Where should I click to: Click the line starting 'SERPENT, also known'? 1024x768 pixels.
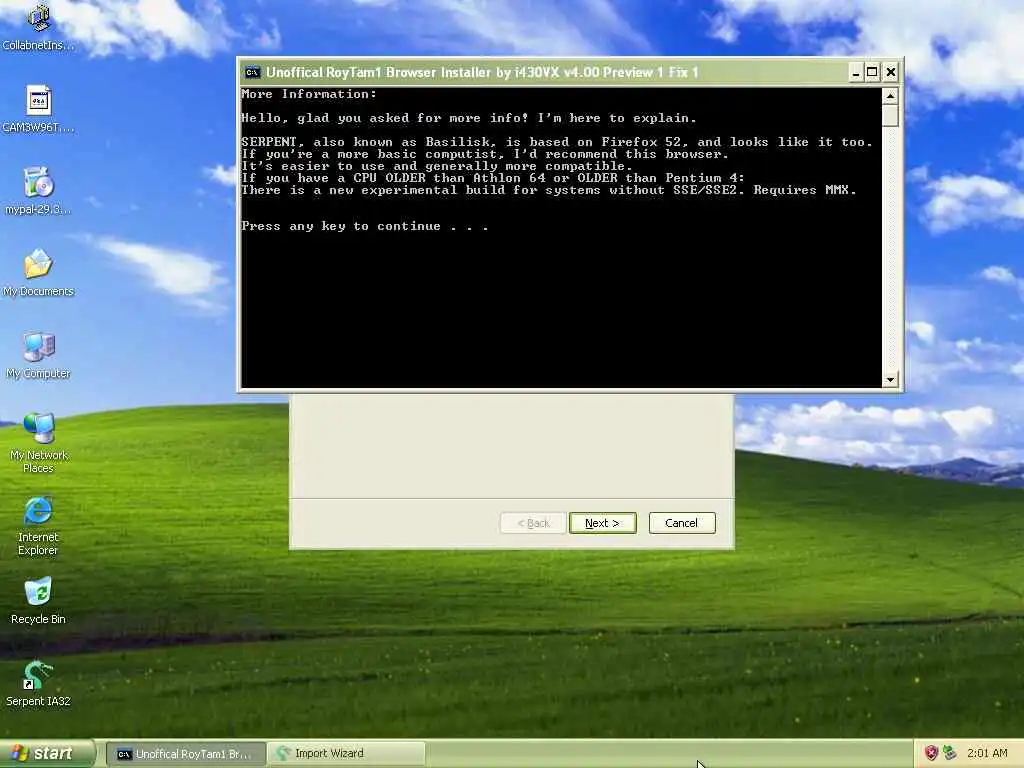coord(557,142)
